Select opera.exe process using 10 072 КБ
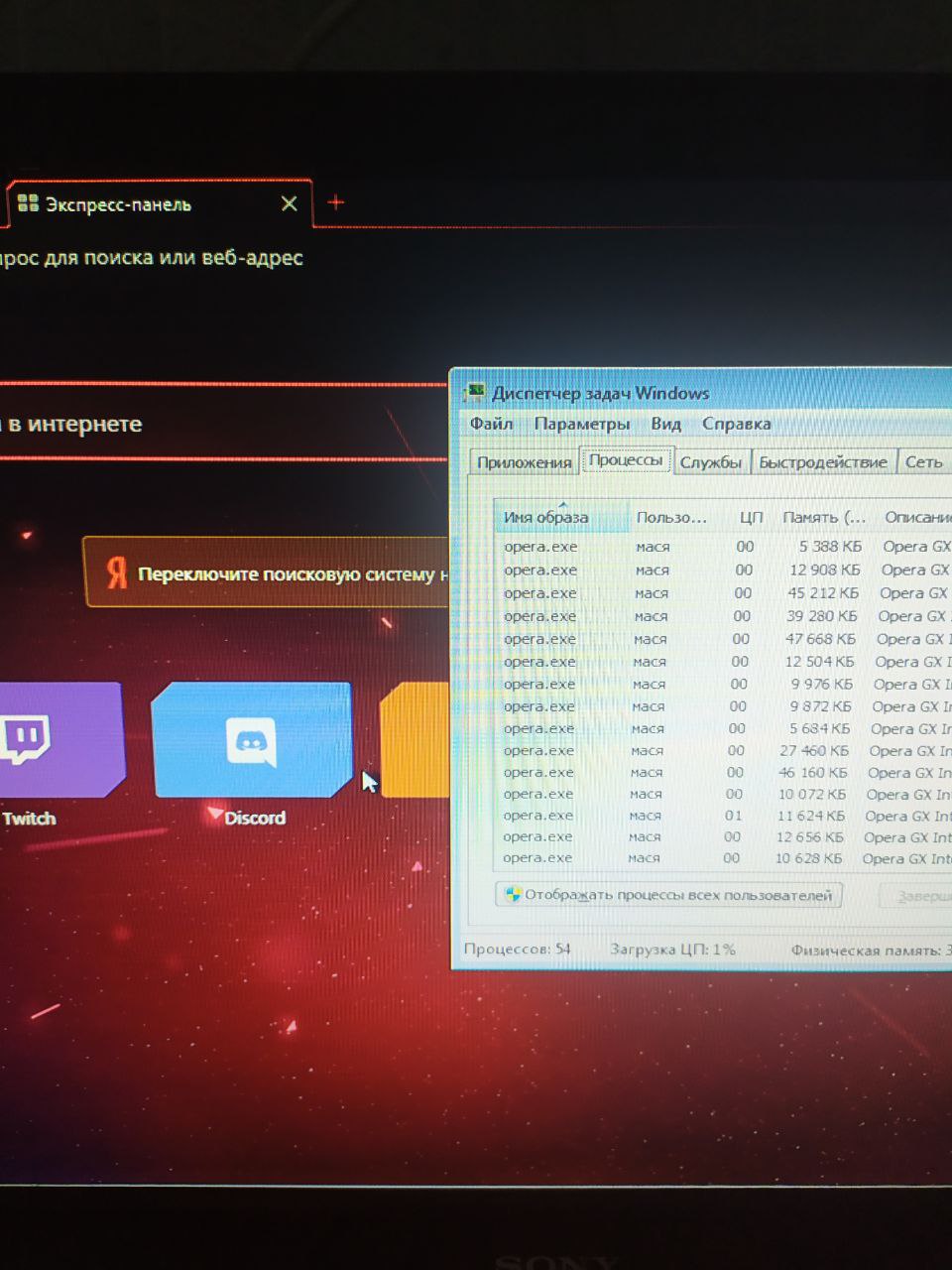952x1270 pixels. pyautogui.click(x=724, y=795)
